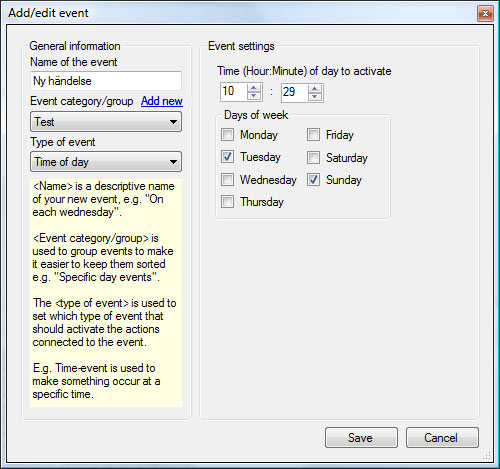Click the hour input showing 10
The width and height of the screenshot is (500, 469).
(234, 92)
